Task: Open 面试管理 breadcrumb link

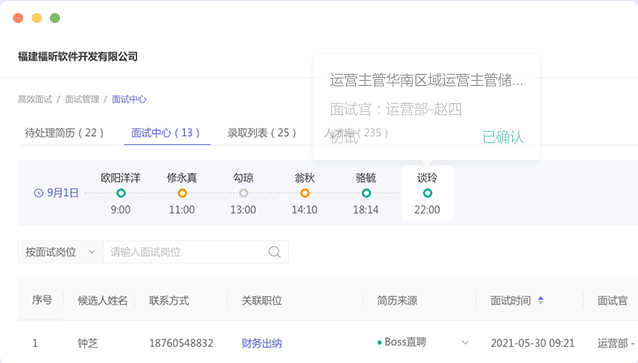Action: pos(82,99)
